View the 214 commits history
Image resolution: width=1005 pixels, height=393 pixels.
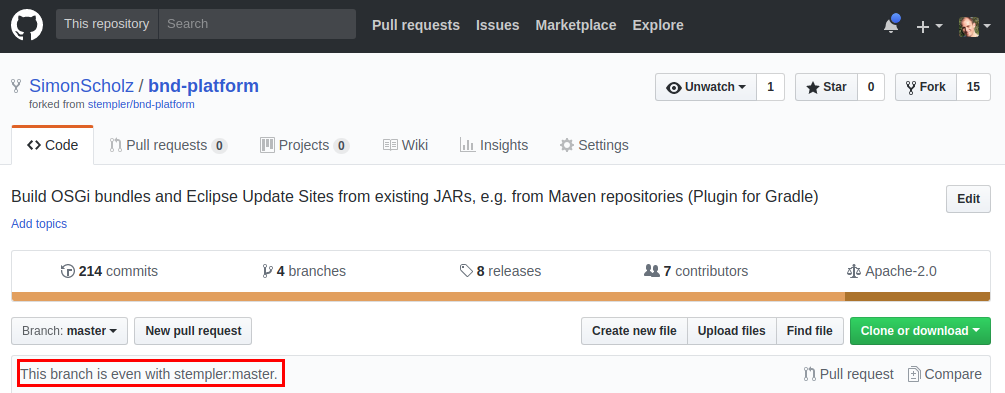tap(109, 271)
